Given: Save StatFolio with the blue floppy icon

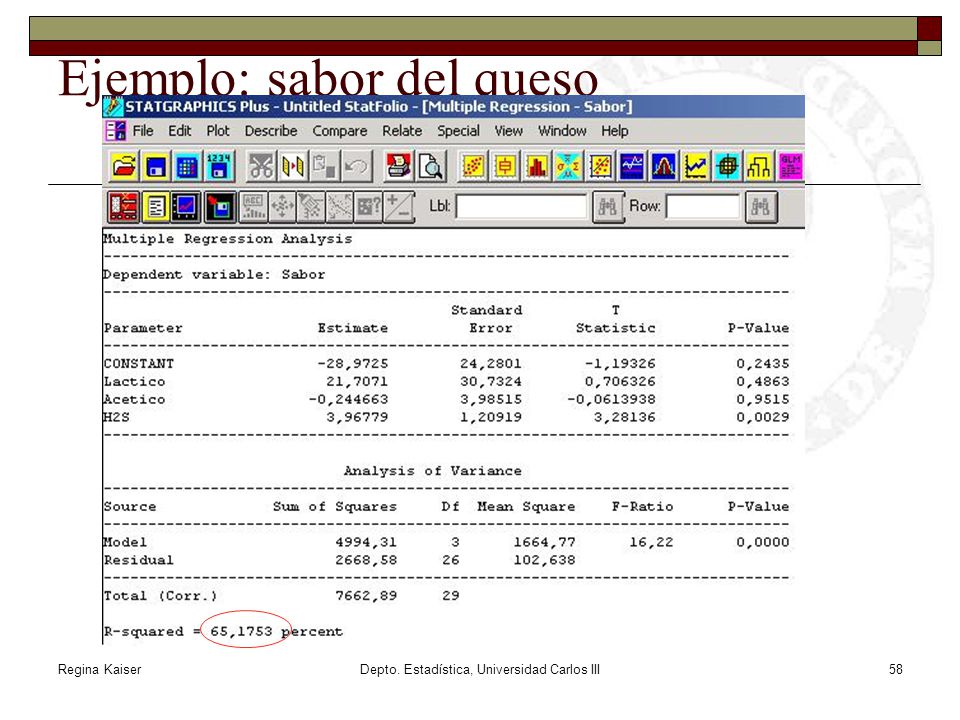Looking at the screenshot, I should click(156, 166).
